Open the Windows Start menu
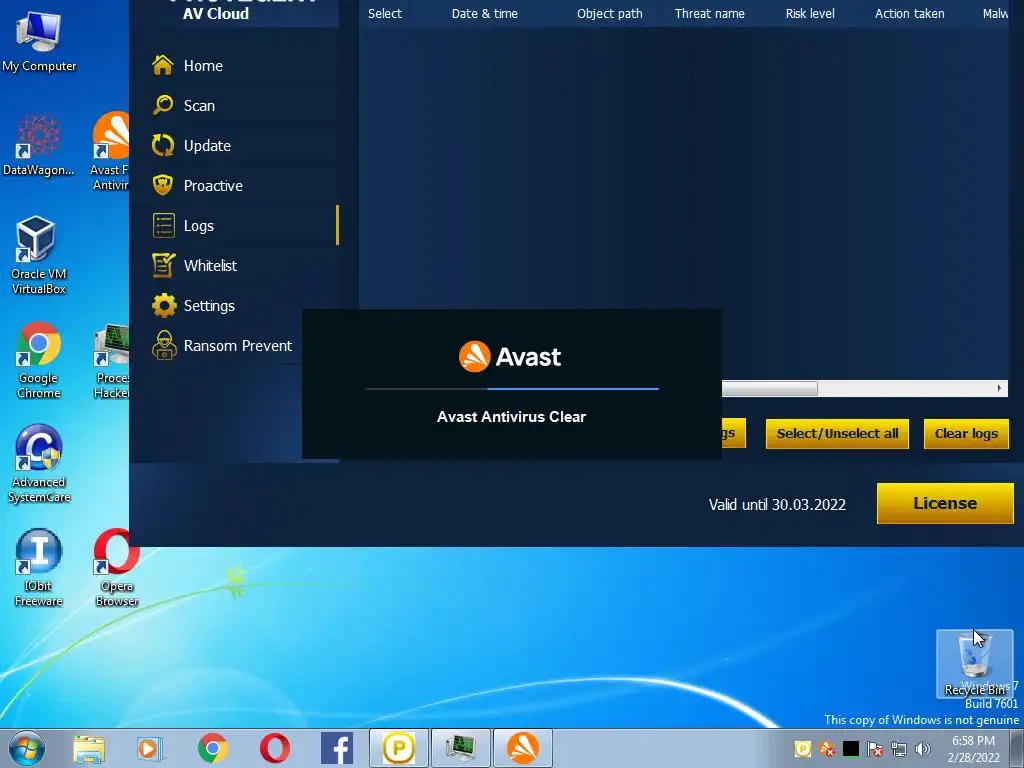This screenshot has width=1024, height=768. [26, 748]
